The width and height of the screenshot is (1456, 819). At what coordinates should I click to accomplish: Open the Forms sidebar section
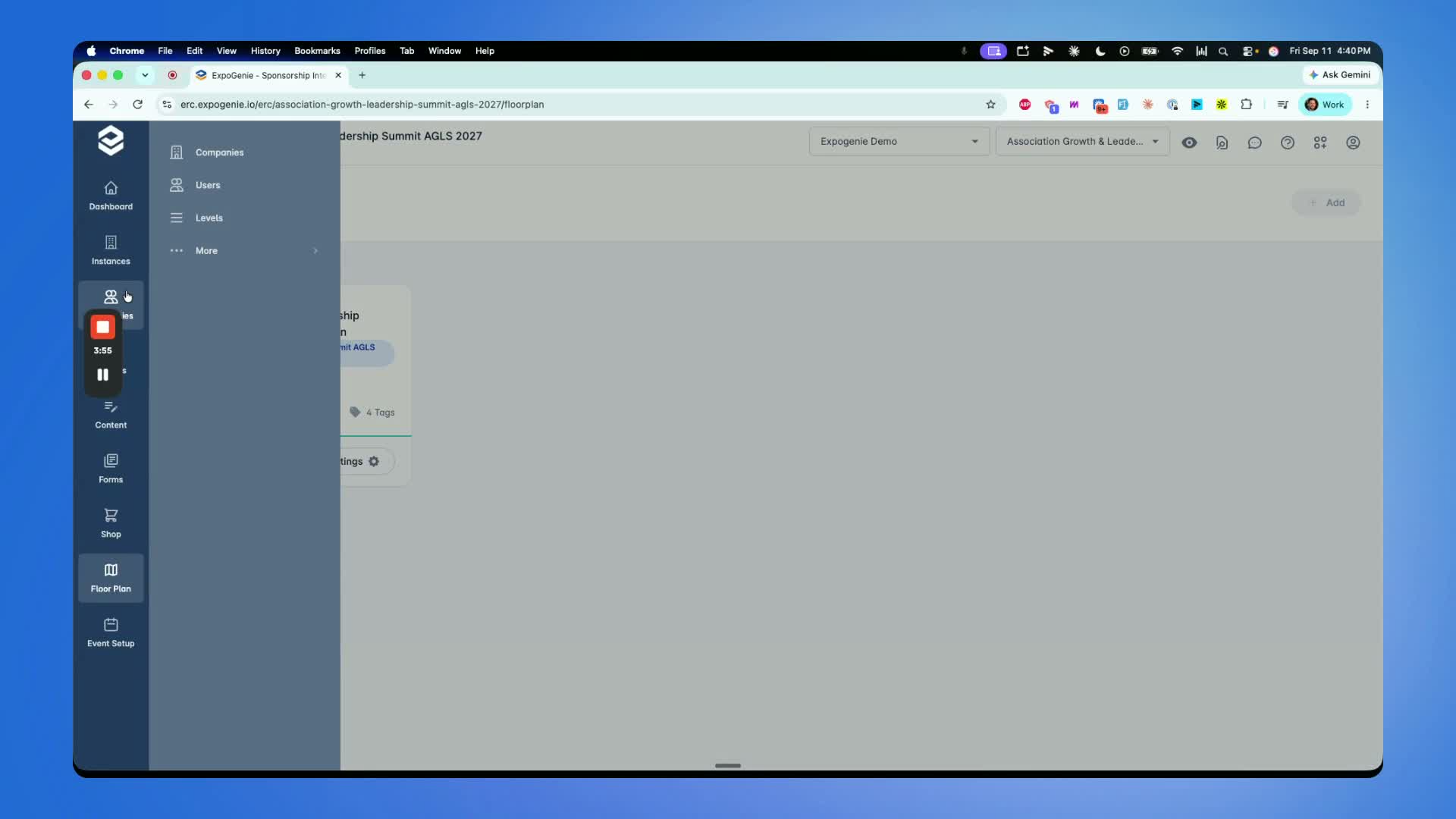point(111,469)
